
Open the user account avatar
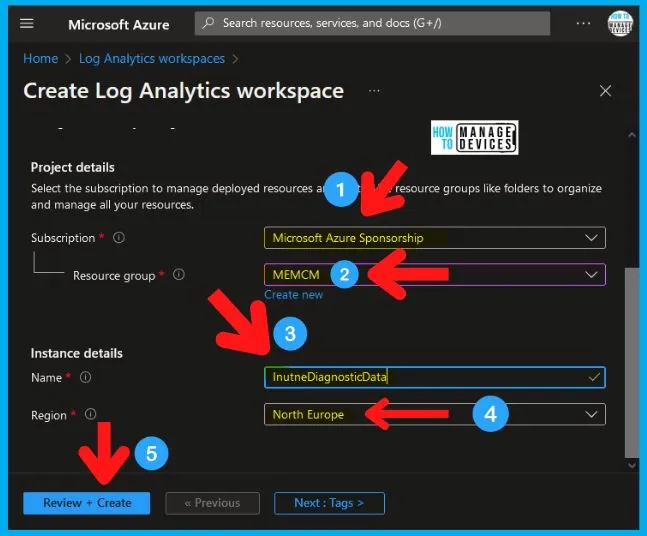(x=620, y=24)
